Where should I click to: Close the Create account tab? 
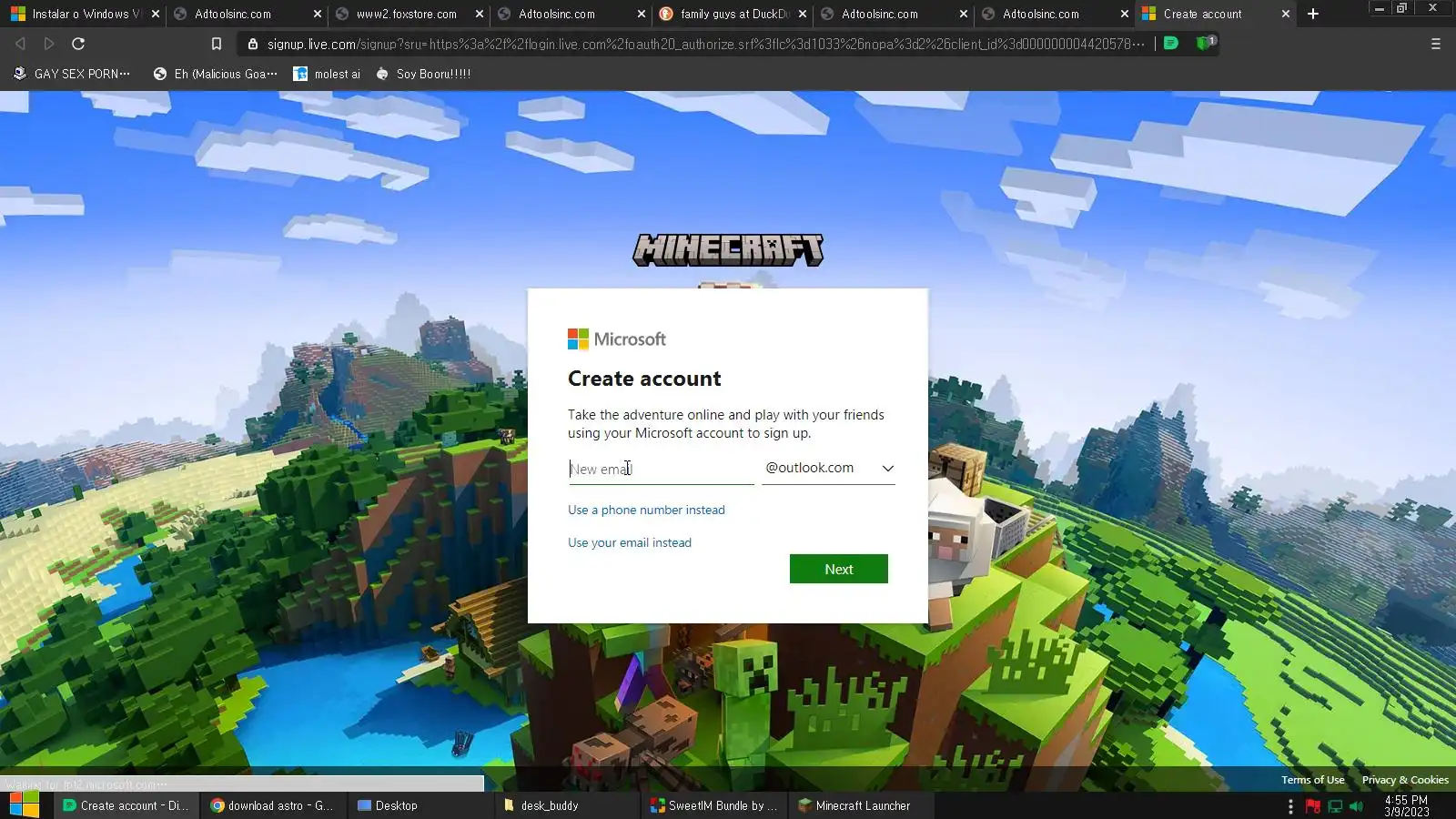pos(1286,14)
